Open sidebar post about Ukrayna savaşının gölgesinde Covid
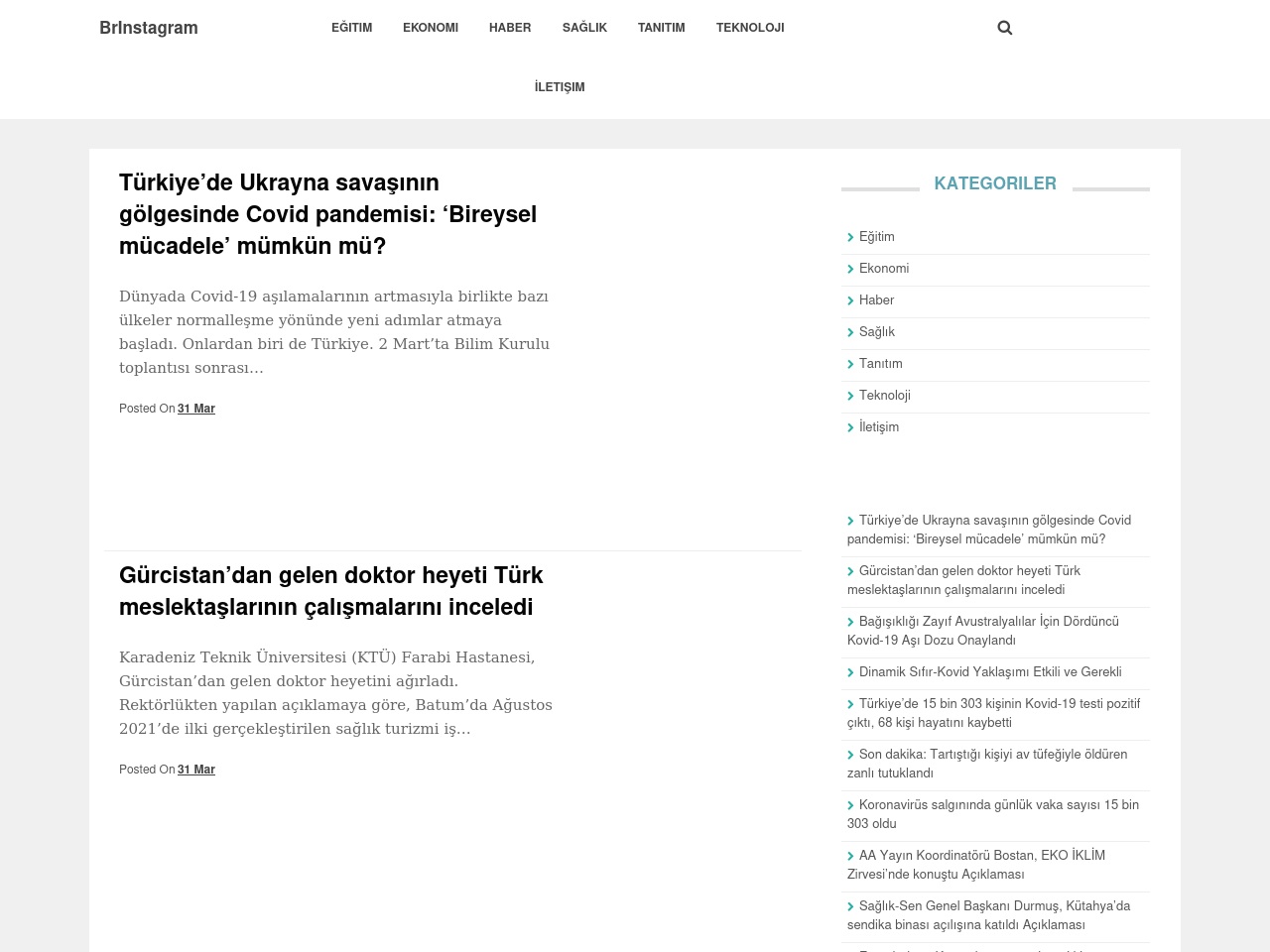This screenshot has height=952, width=1270. 989,530
